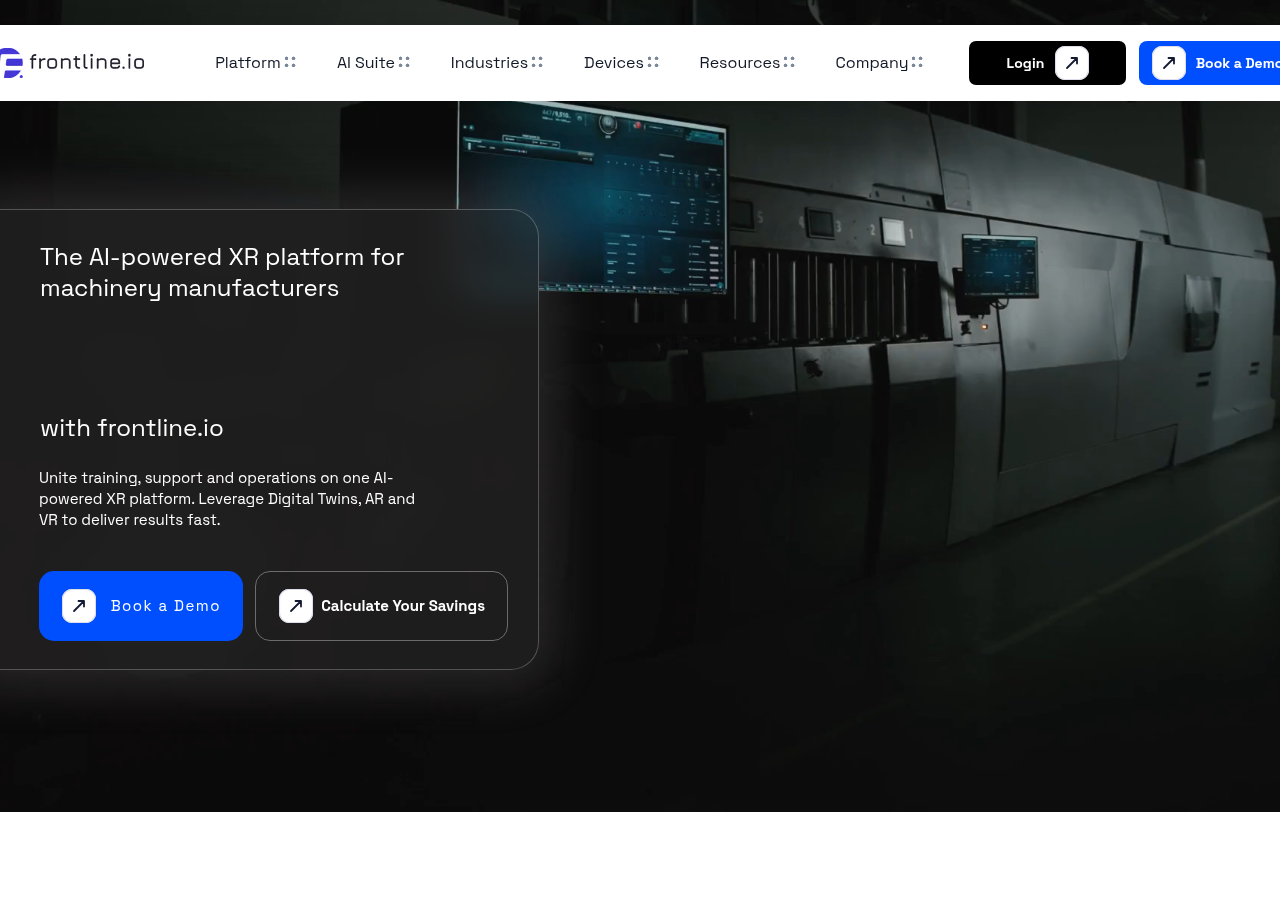The height and width of the screenshot is (900, 1280).
Task: Open the AI Suite menu
Action: [x=366, y=63]
